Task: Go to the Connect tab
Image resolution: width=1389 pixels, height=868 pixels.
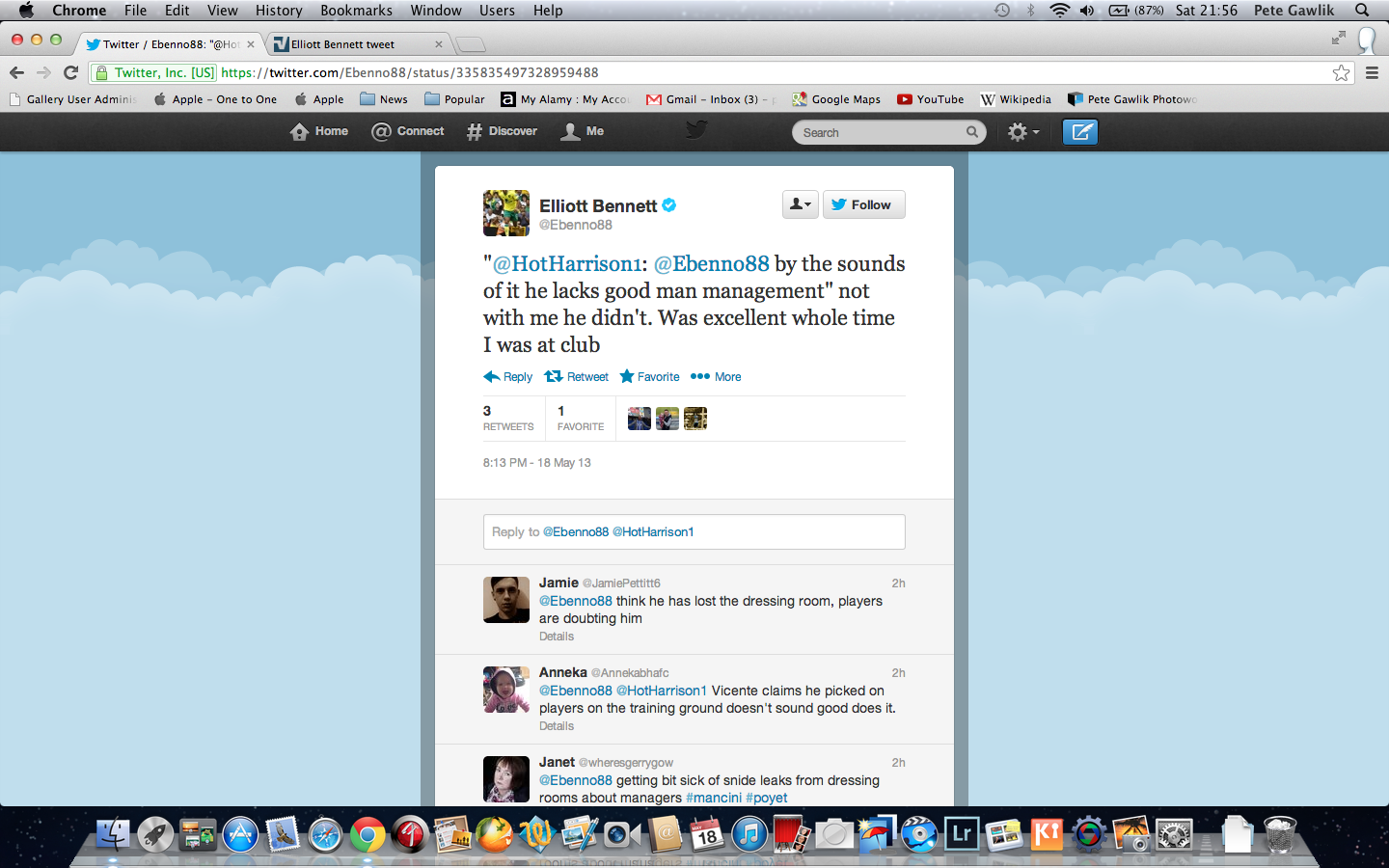Action: click(x=408, y=131)
